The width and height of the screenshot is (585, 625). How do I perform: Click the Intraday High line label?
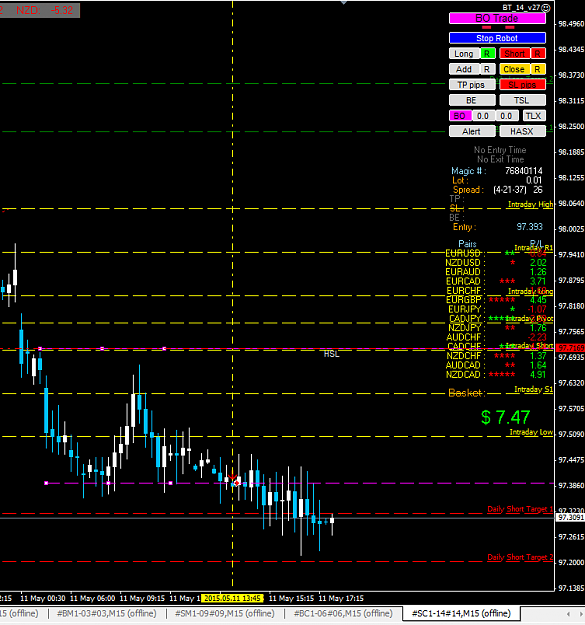pyautogui.click(x=530, y=204)
